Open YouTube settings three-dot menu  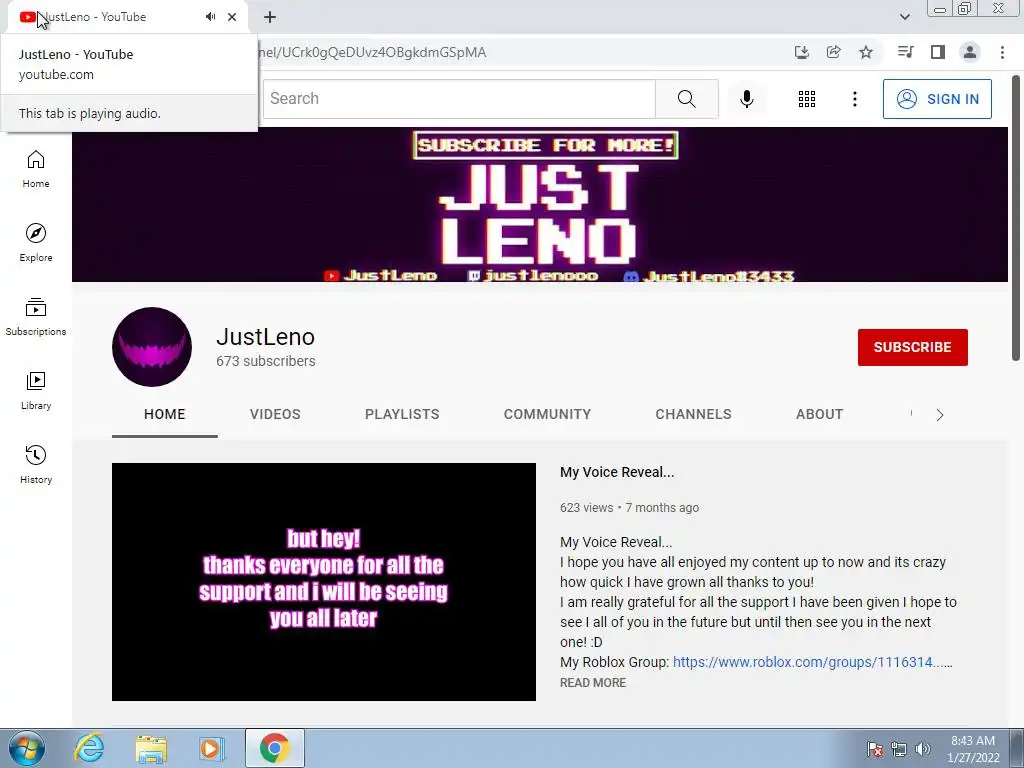coord(854,99)
